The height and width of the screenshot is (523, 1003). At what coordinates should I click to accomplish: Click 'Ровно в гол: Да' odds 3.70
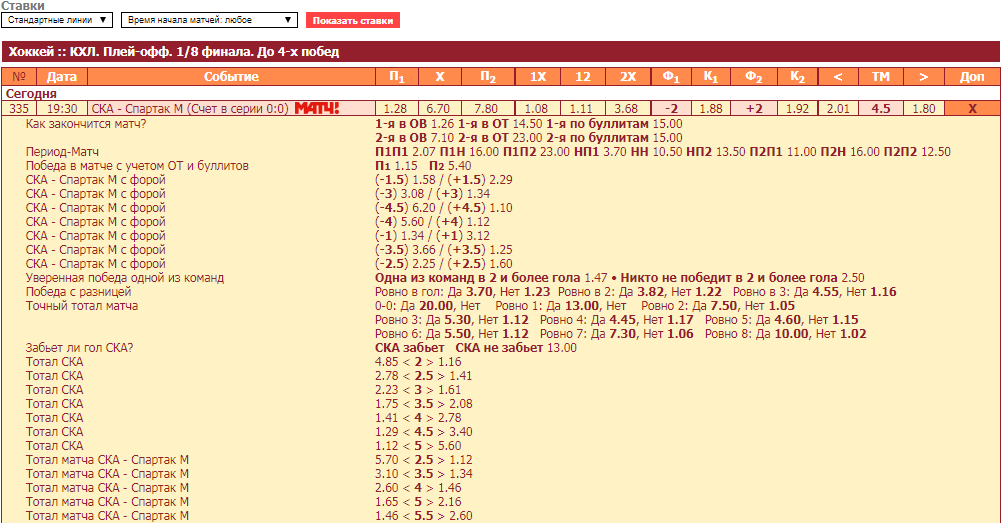coord(480,292)
